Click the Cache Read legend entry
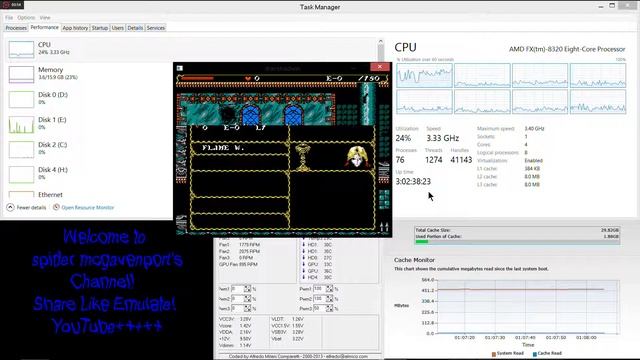The height and width of the screenshot is (360, 640). (547, 353)
